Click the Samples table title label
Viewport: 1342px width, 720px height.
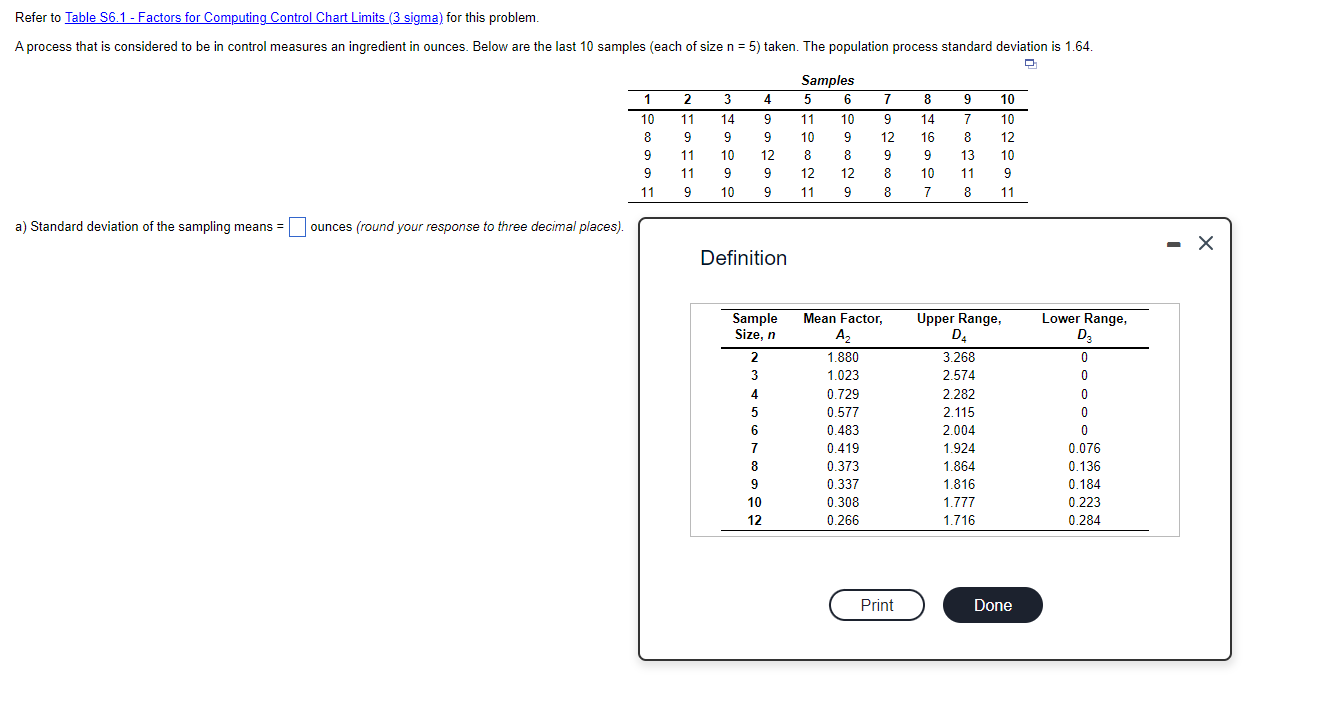click(x=828, y=80)
